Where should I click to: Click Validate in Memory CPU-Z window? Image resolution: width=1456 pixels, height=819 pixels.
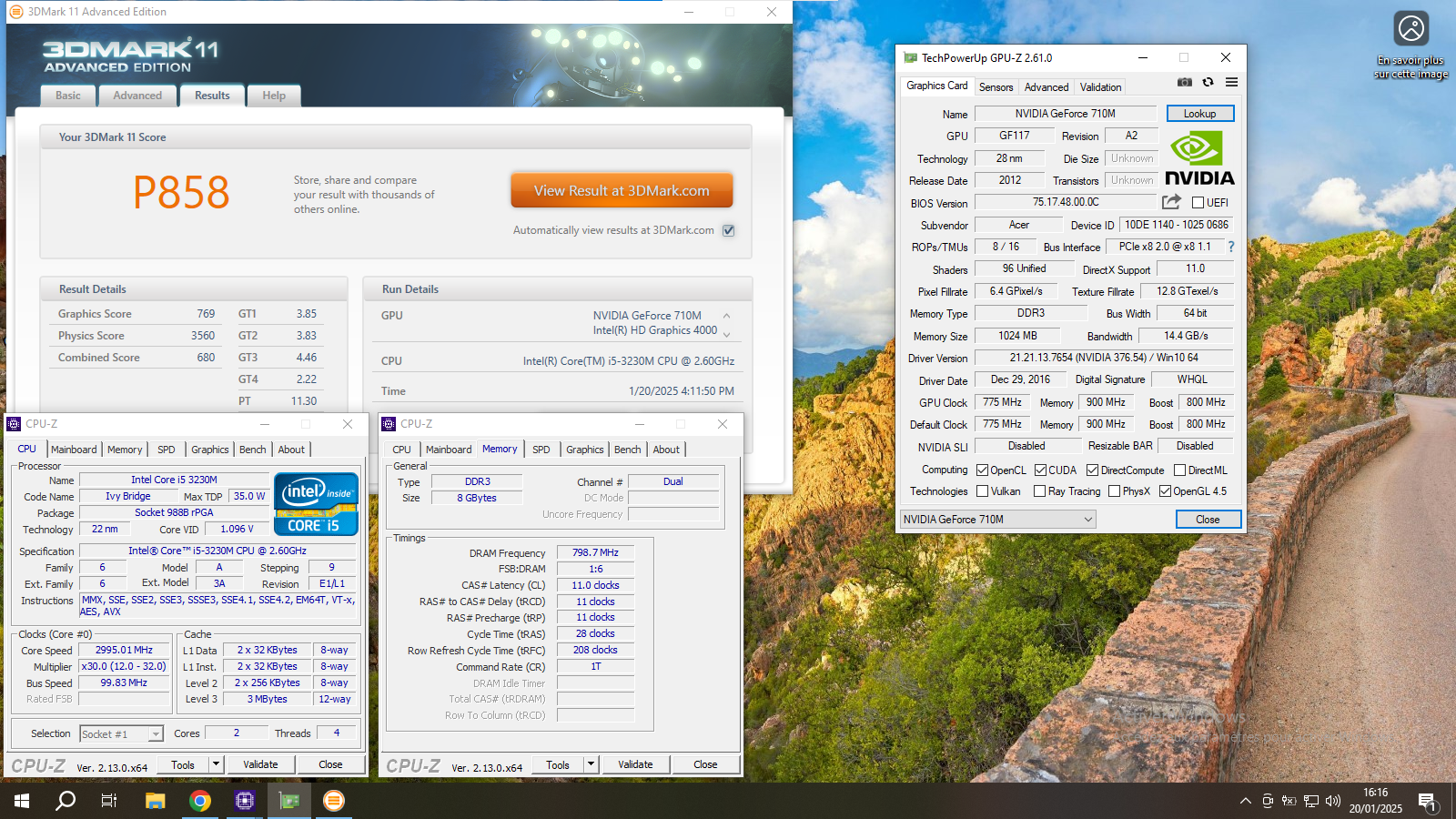tap(635, 764)
